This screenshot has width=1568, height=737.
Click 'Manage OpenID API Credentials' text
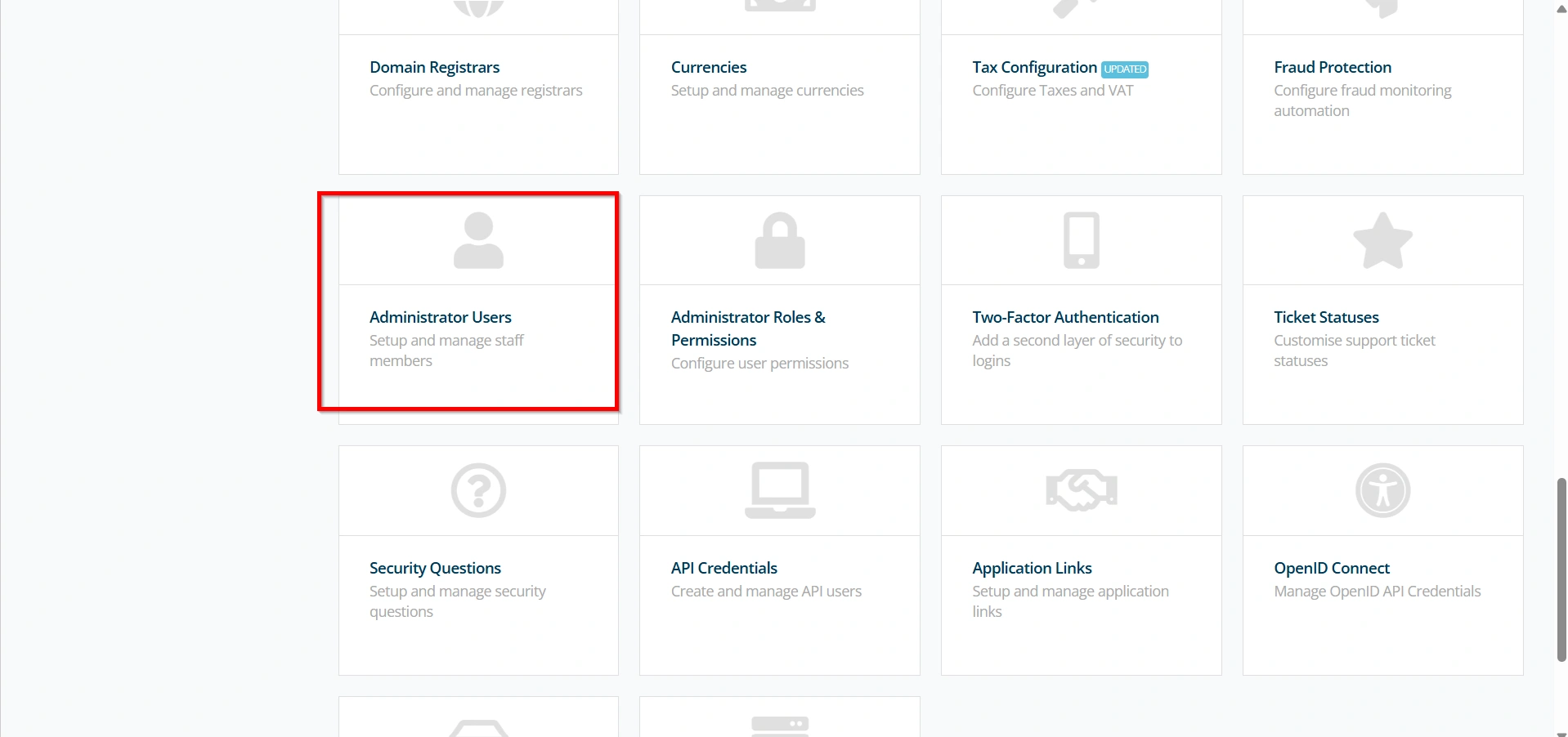pyautogui.click(x=1377, y=592)
